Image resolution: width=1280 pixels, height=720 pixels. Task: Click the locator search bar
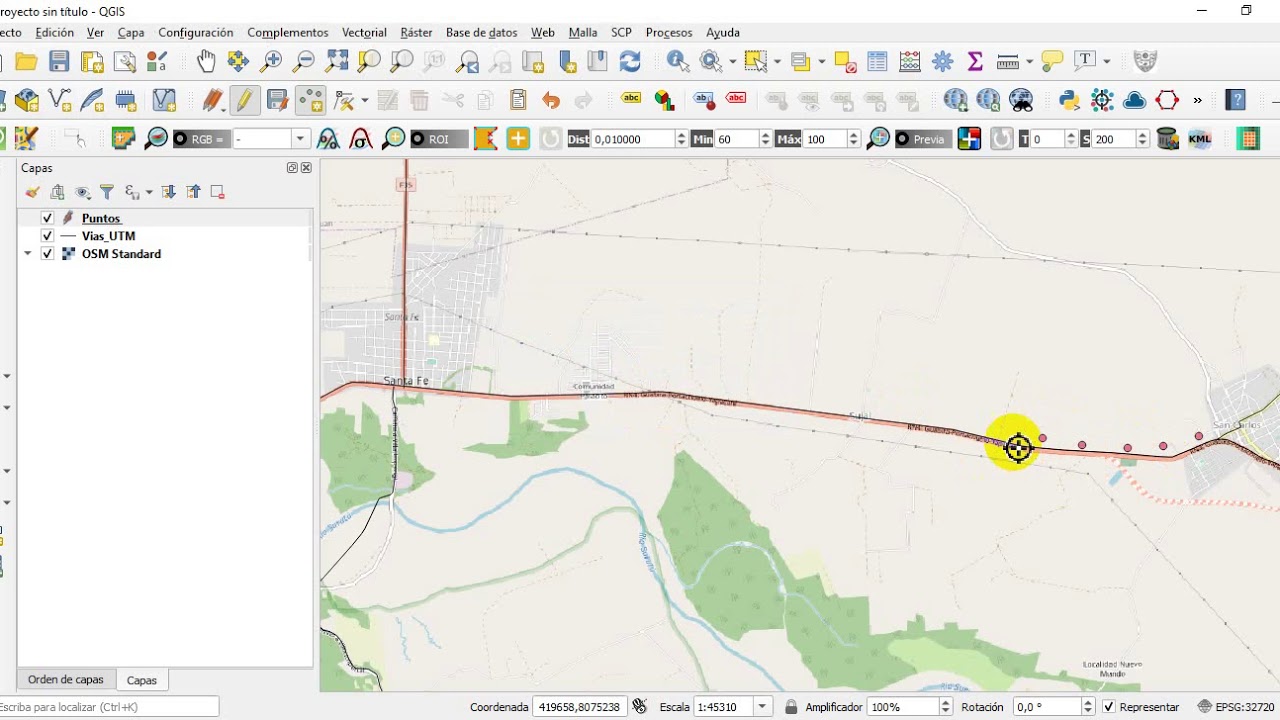click(x=109, y=707)
